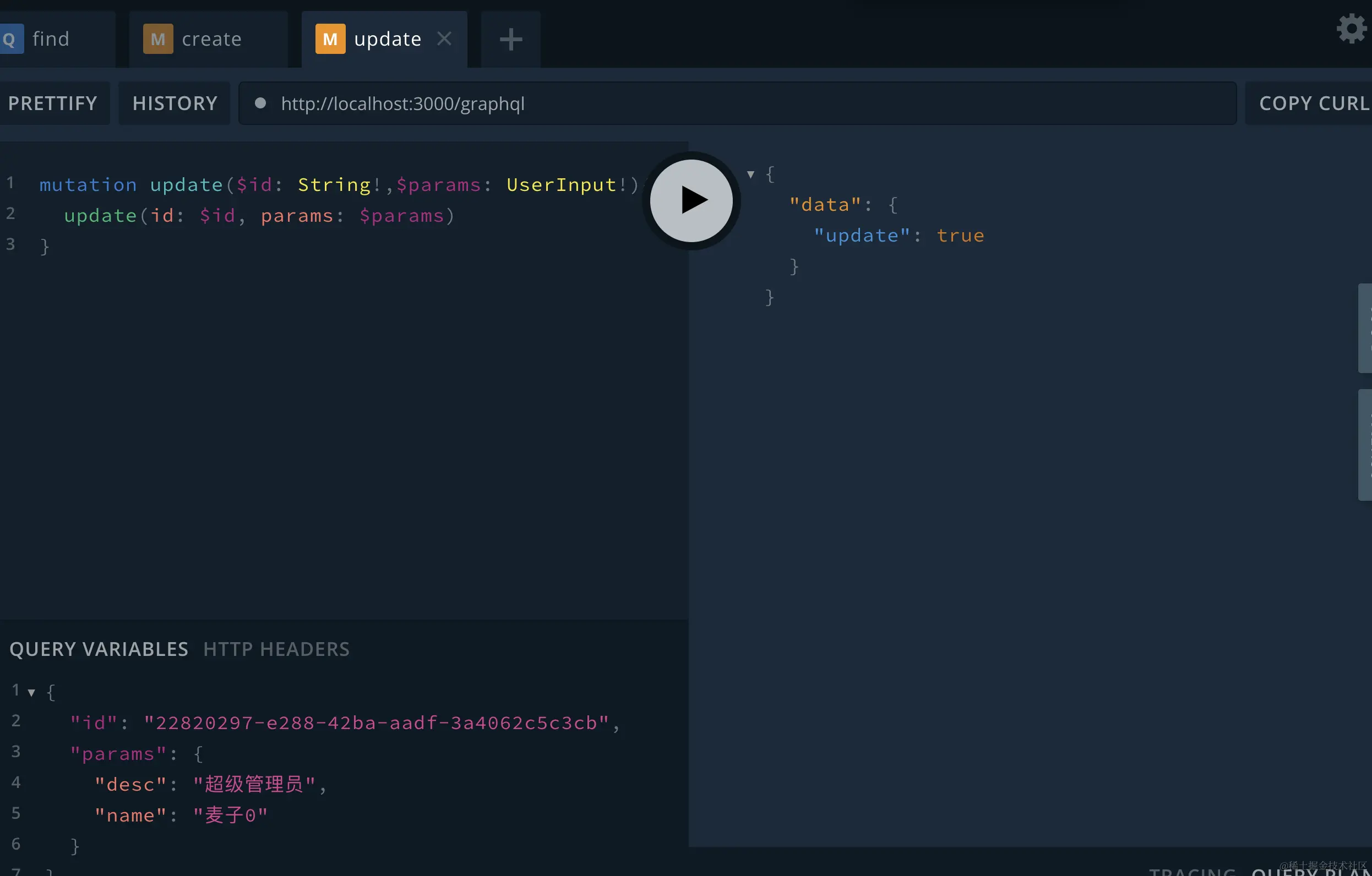Viewport: 1372px width, 876px height.
Task: Click the COPY CURL button
Action: click(1313, 103)
